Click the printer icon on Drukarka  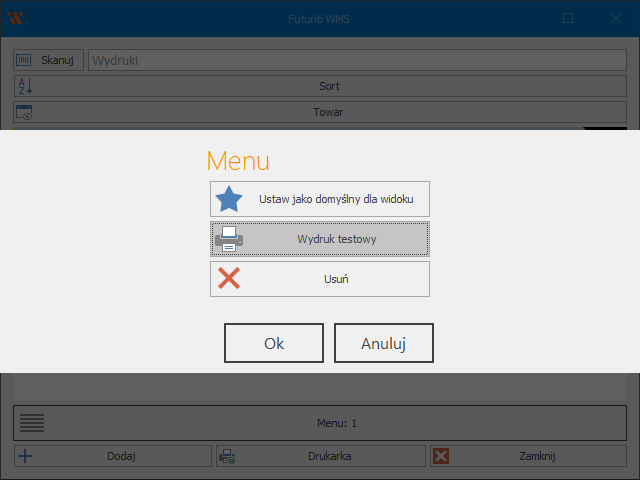227,456
